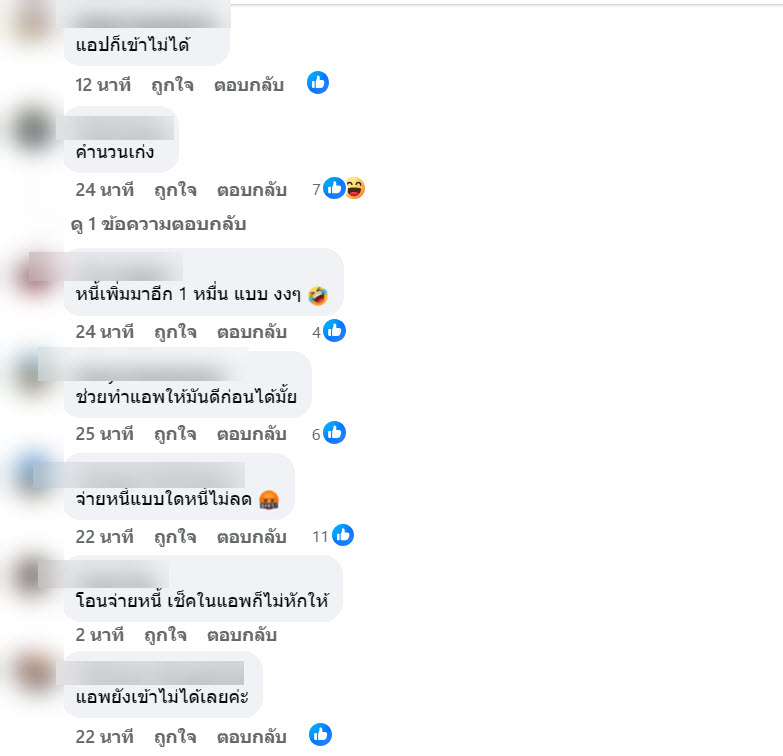
Task: Reply to the หนี้เพิ่มมาอีก 1 หมื่น comment
Action: point(252,332)
